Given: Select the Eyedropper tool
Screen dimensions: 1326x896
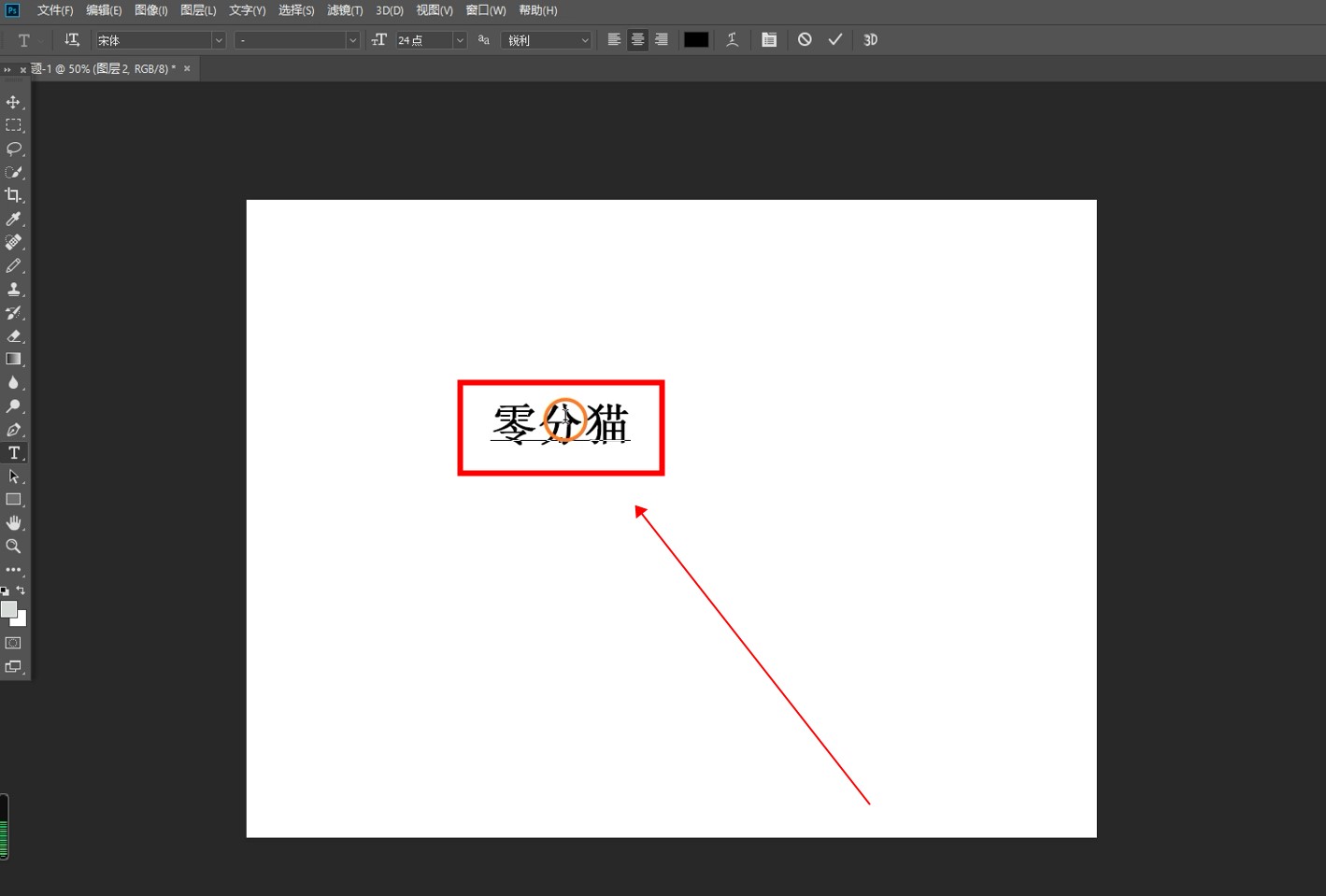Looking at the screenshot, I should (13, 219).
